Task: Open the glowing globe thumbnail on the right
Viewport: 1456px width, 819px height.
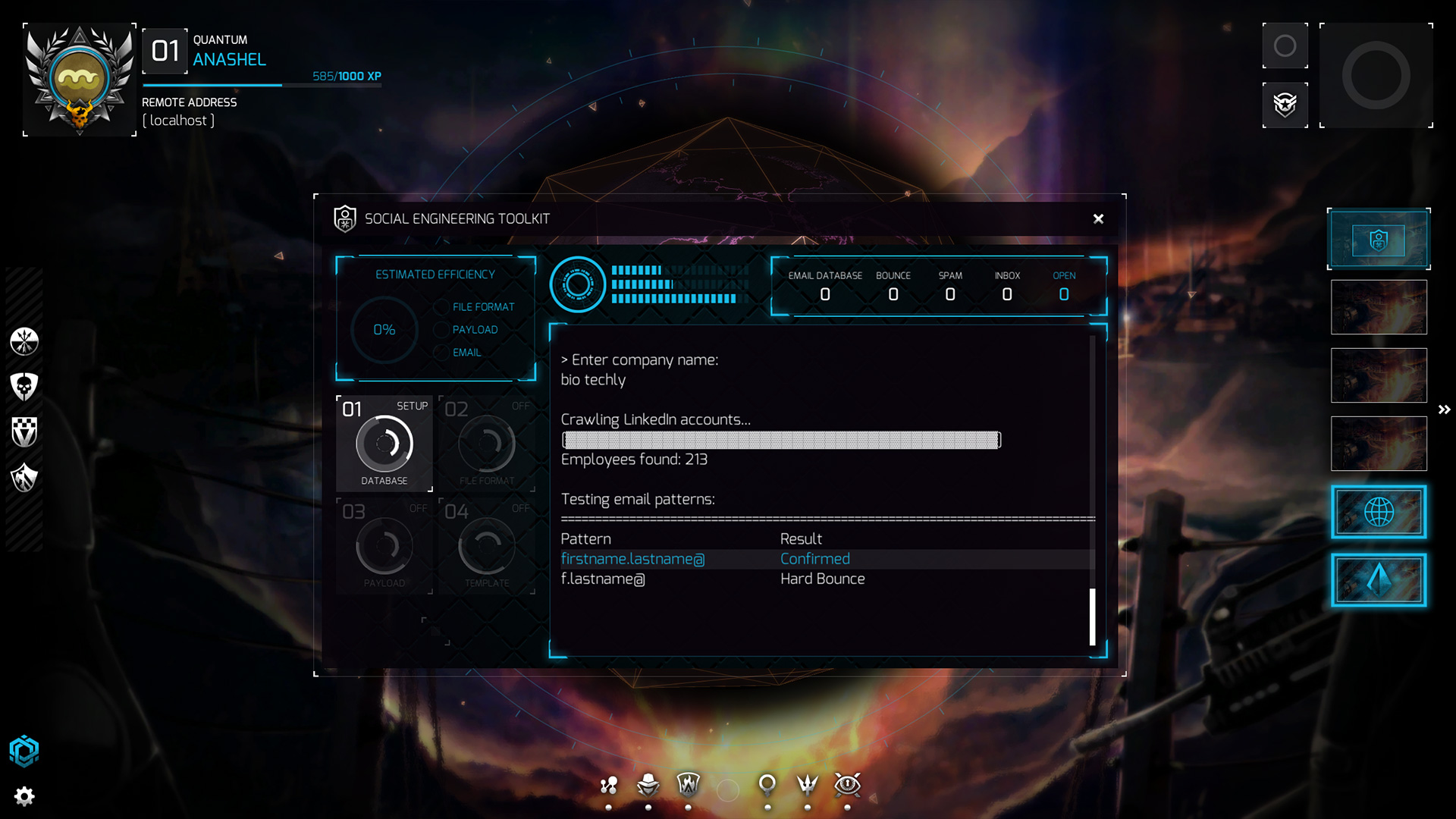Action: click(1379, 512)
